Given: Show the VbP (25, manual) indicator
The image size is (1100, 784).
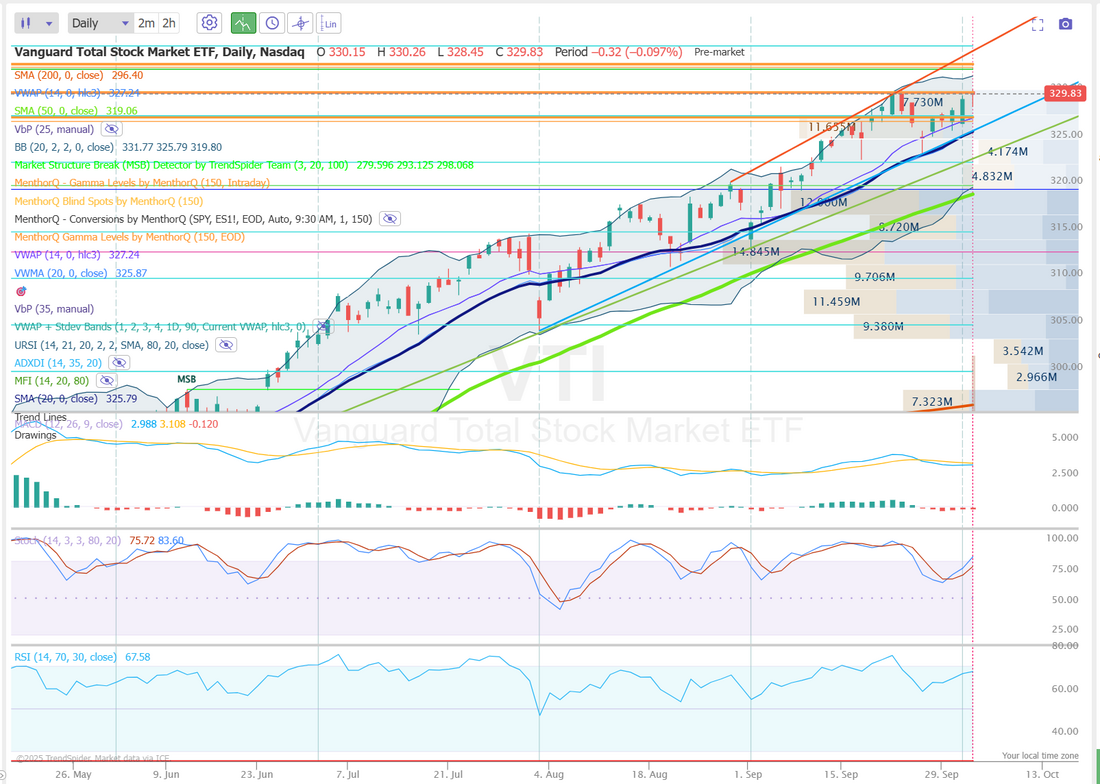Looking at the screenshot, I should coord(111,129).
